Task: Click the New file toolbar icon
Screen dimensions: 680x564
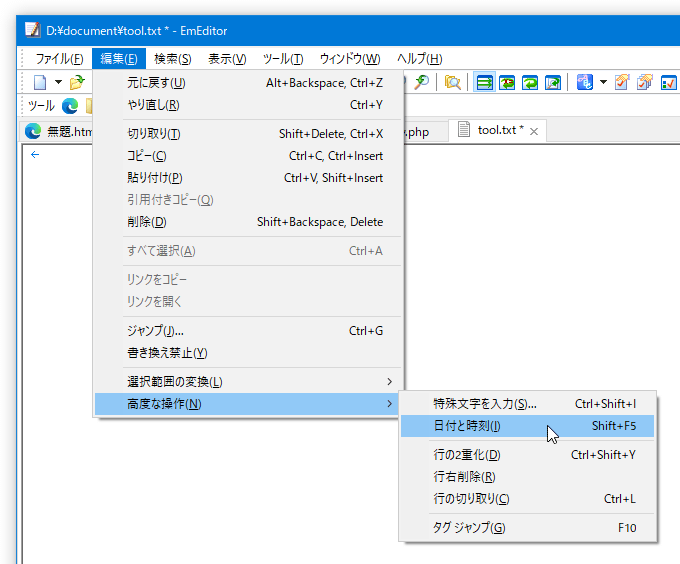Action: click(40, 82)
